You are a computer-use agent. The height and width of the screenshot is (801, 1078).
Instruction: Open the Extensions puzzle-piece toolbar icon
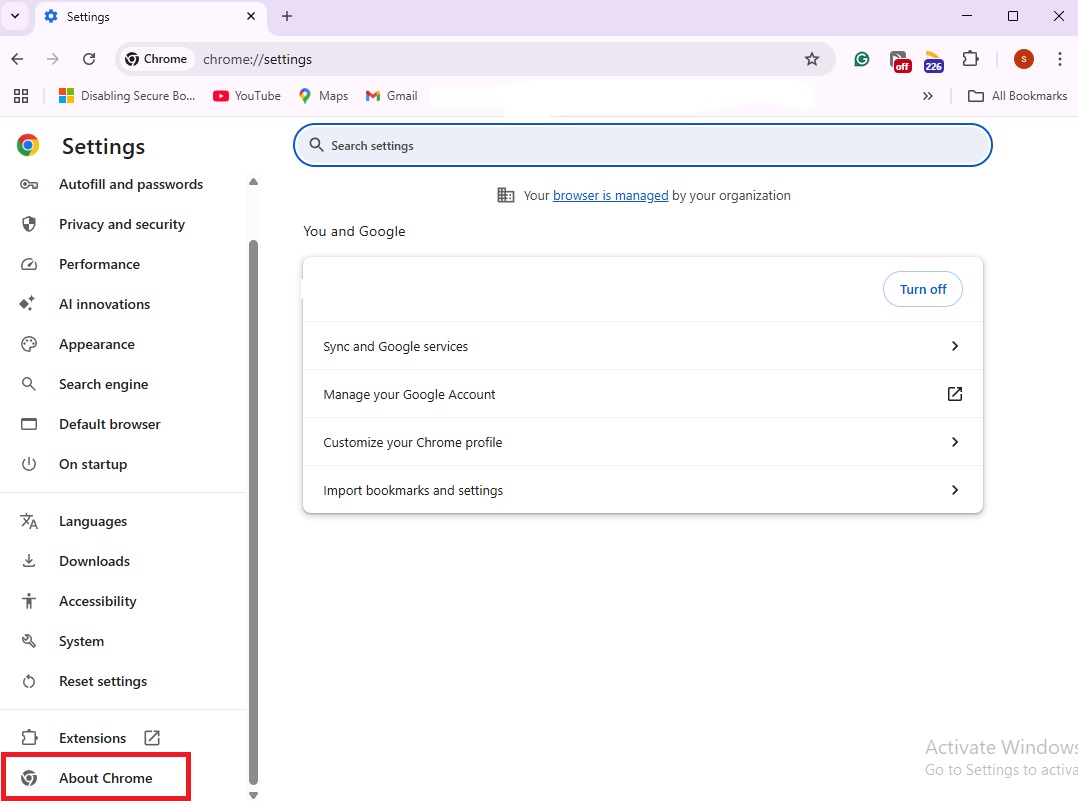coord(970,59)
